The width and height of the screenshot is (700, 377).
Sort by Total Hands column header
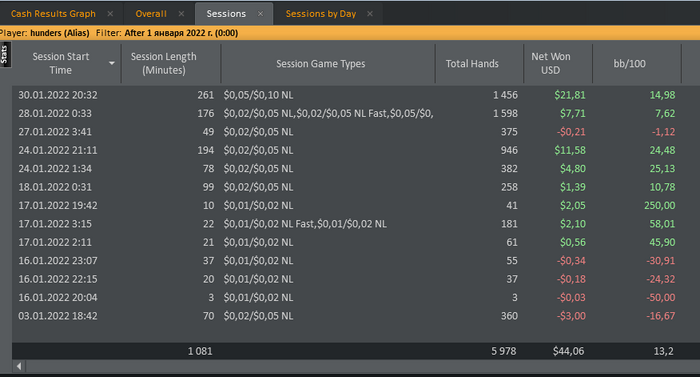click(x=472, y=63)
